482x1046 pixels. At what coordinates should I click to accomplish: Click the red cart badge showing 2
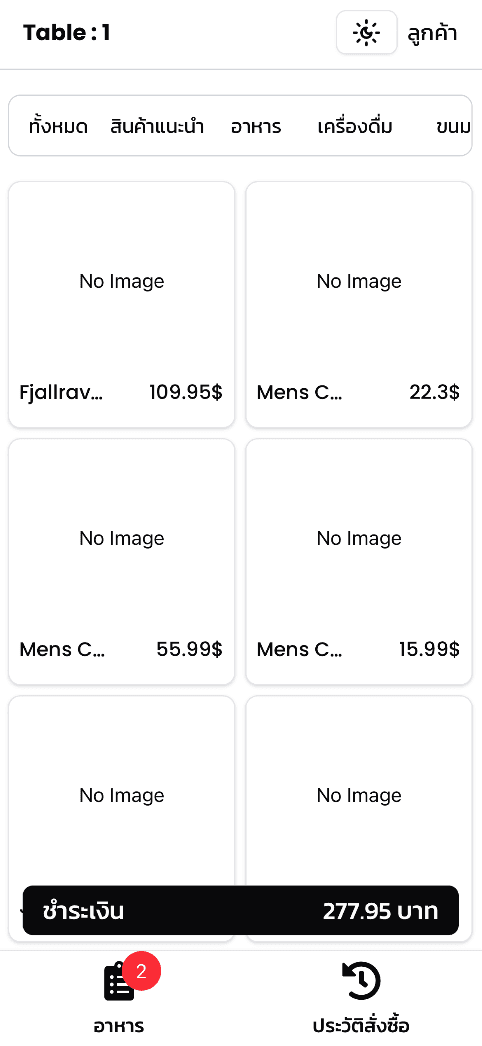tap(141, 971)
